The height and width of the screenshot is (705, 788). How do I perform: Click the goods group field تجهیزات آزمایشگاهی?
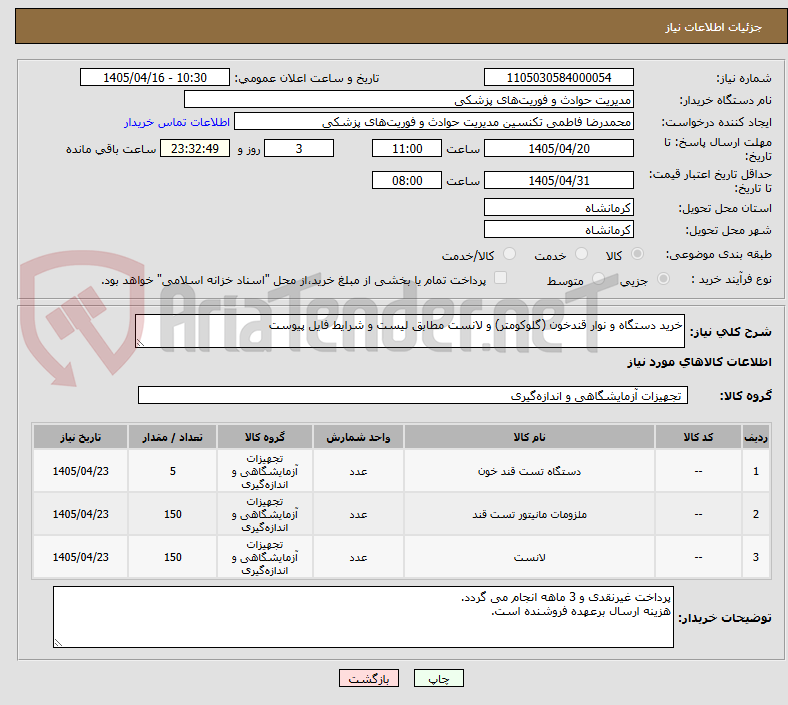(413, 395)
